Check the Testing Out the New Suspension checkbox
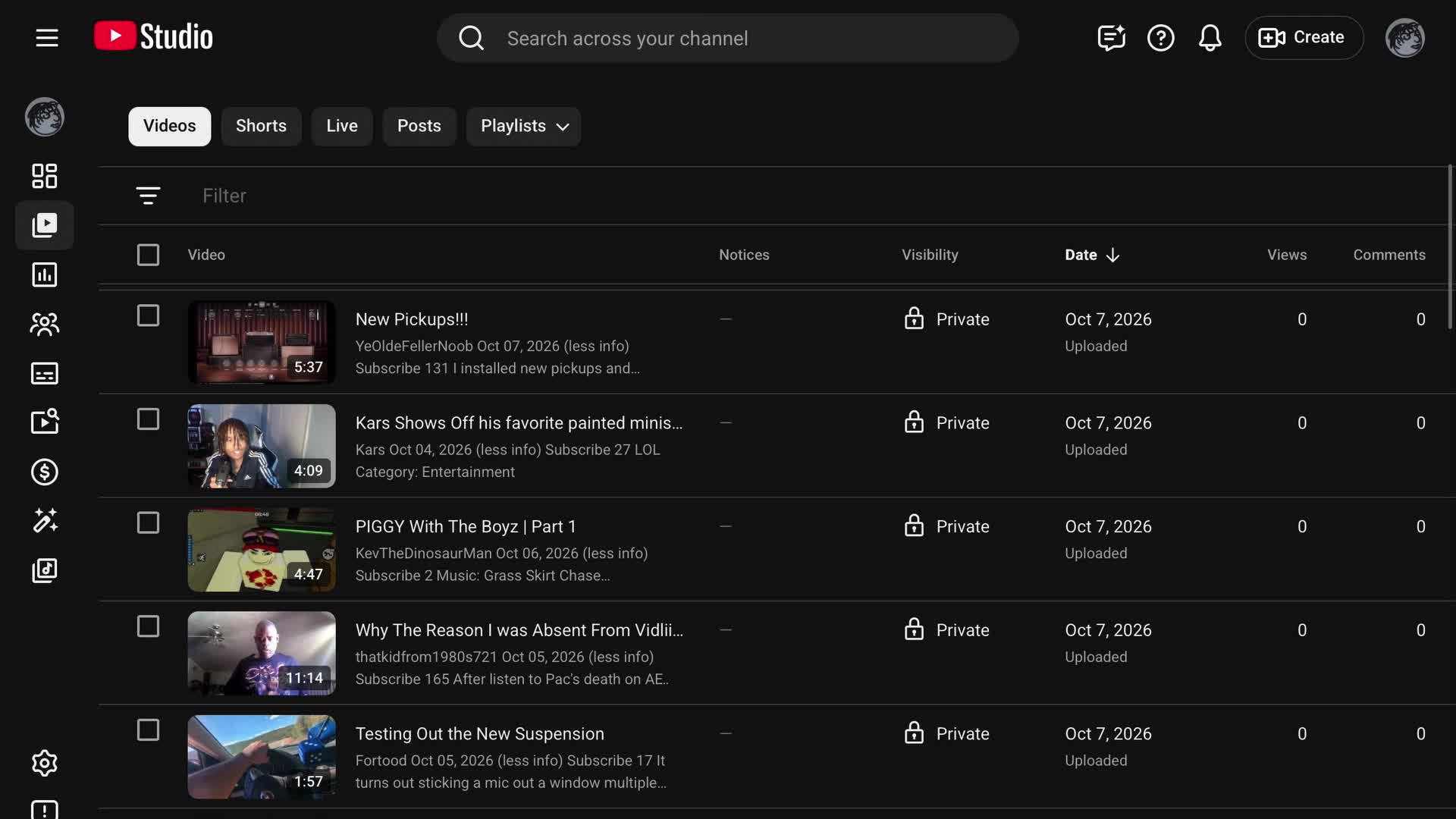1456x819 pixels. coord(148,730)
